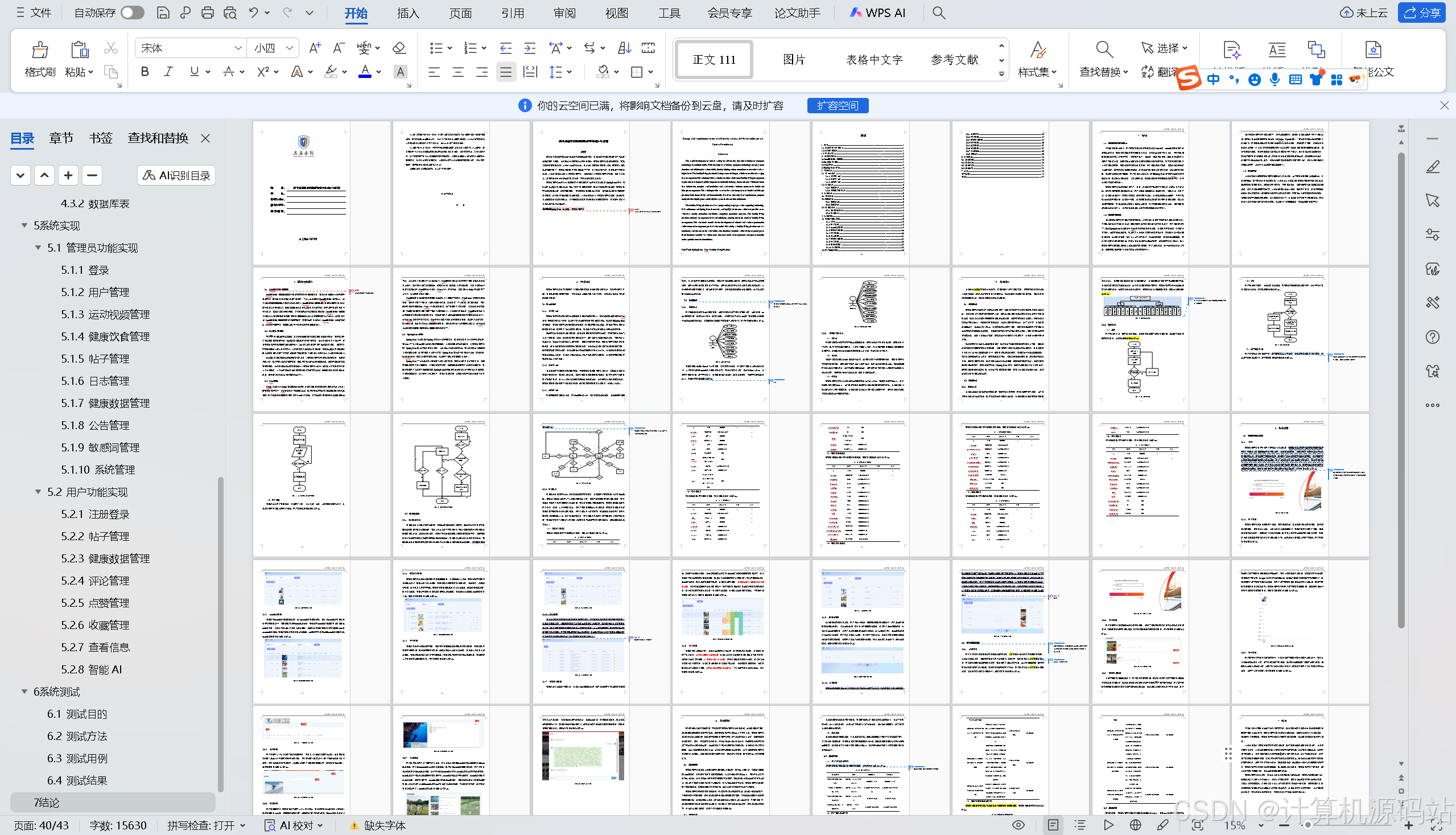Click the text highlight color button

331,72
